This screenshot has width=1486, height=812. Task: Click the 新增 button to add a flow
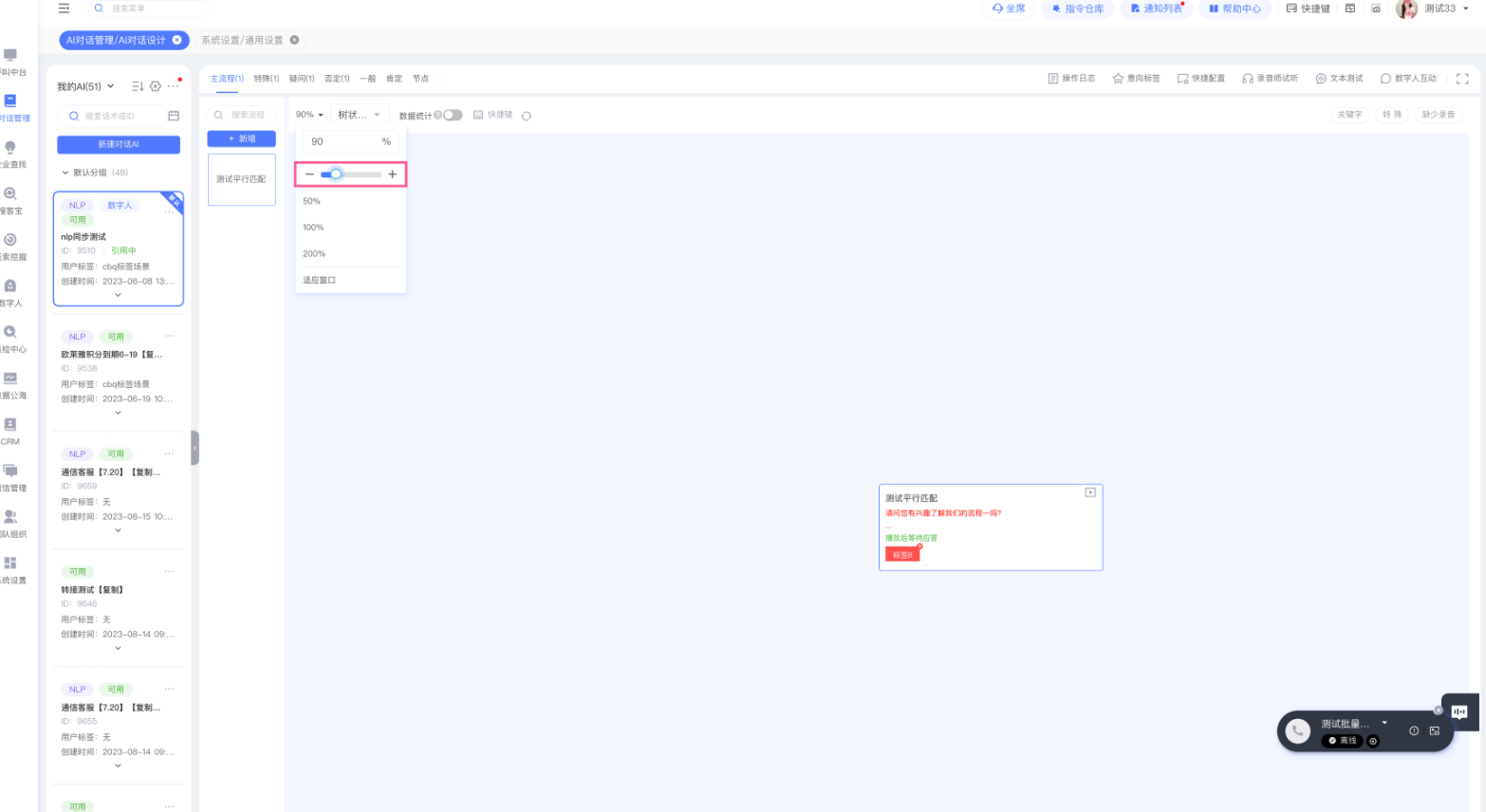pyautogui.click(x=241, y=138)
